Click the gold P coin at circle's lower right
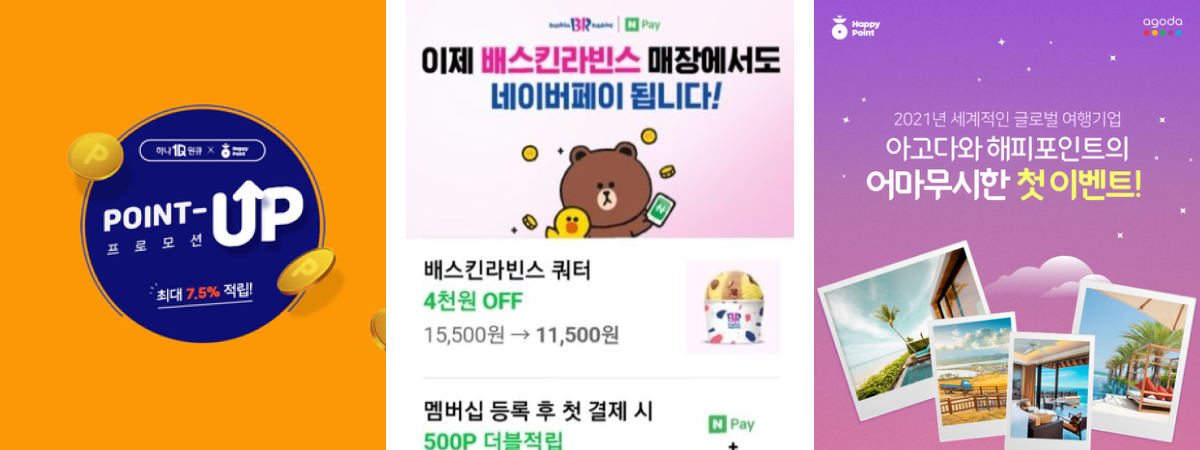The image size is (1200, 450). (x=304, y=271)
